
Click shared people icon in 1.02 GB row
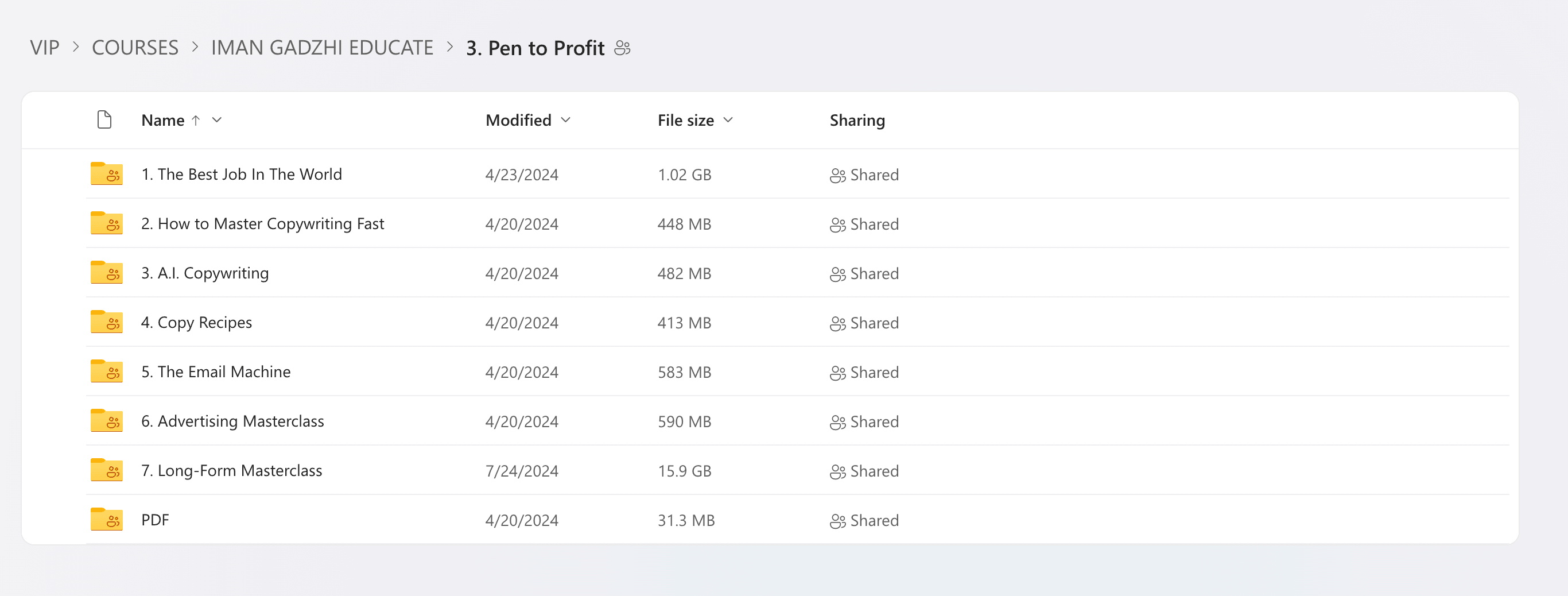(x=837, y=175)
